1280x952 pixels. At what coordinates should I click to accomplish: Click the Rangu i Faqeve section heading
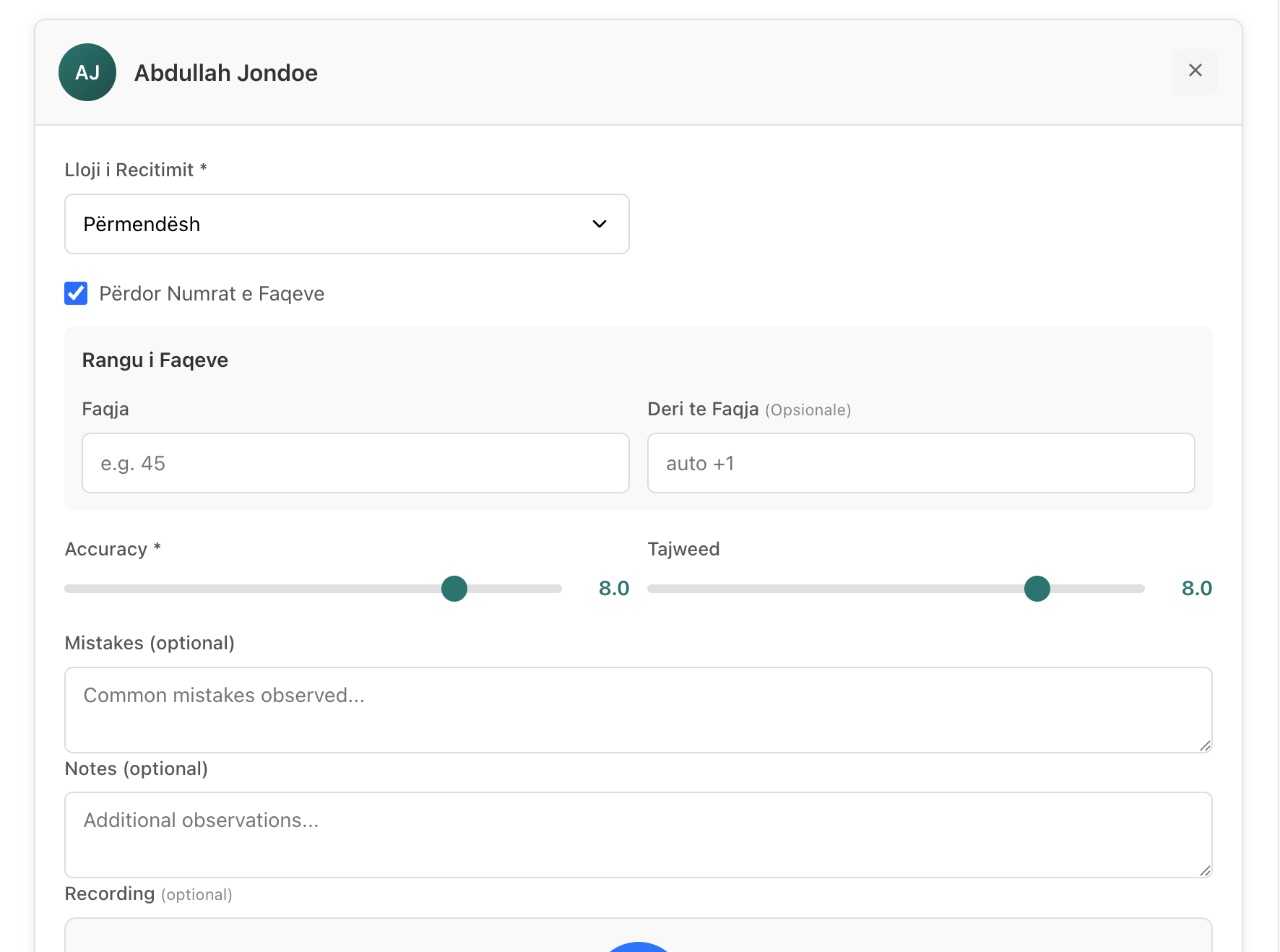click(155, 360)
